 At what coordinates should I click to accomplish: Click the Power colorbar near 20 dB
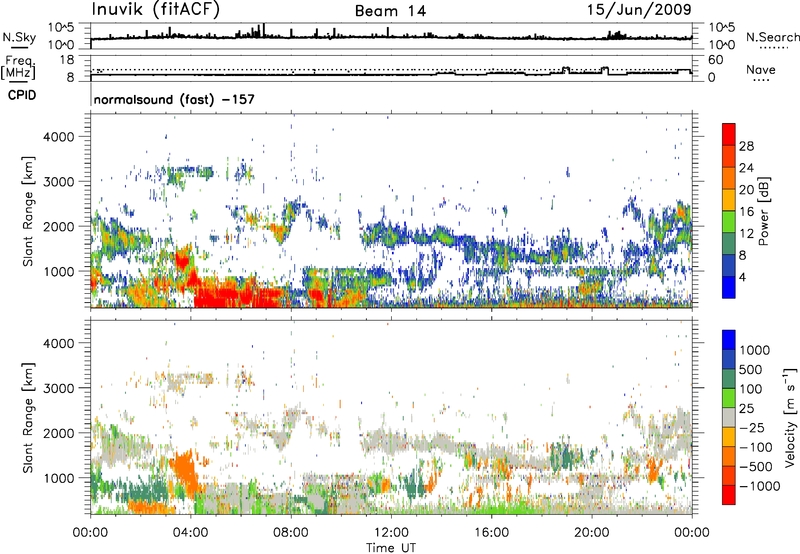pos(729,190)
